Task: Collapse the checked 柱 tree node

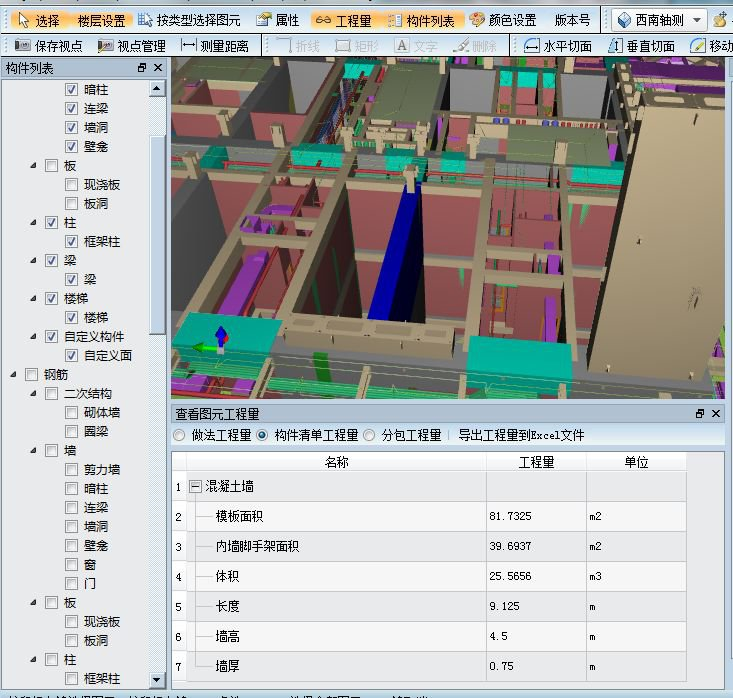Action: tap(33, 223)
